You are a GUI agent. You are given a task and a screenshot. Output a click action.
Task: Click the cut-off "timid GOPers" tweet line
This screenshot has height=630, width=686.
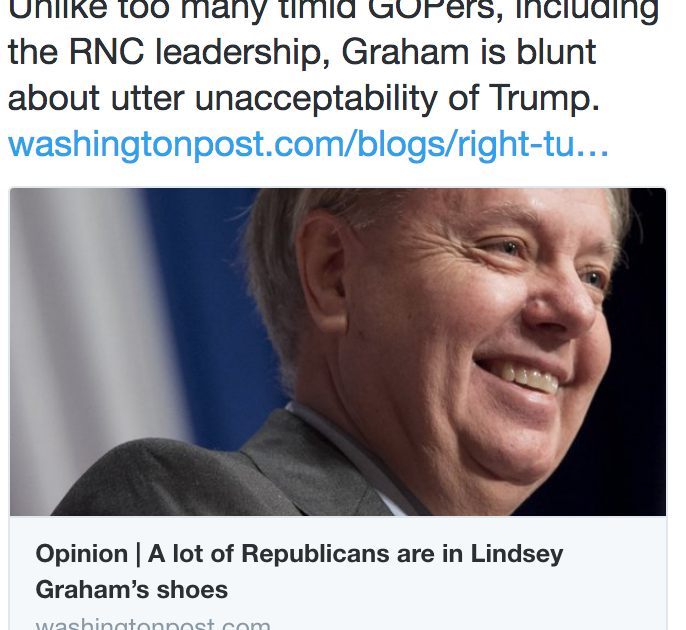333,10
